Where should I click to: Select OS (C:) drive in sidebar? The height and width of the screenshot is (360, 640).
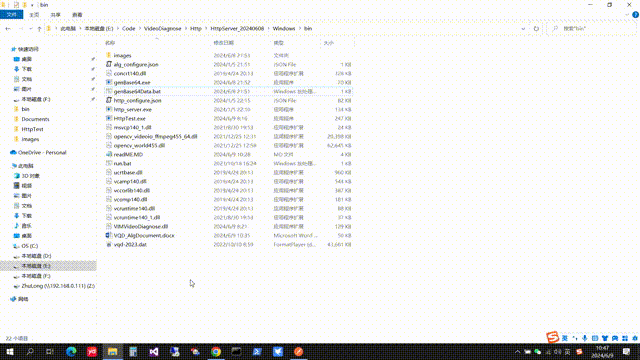[30, 246]
